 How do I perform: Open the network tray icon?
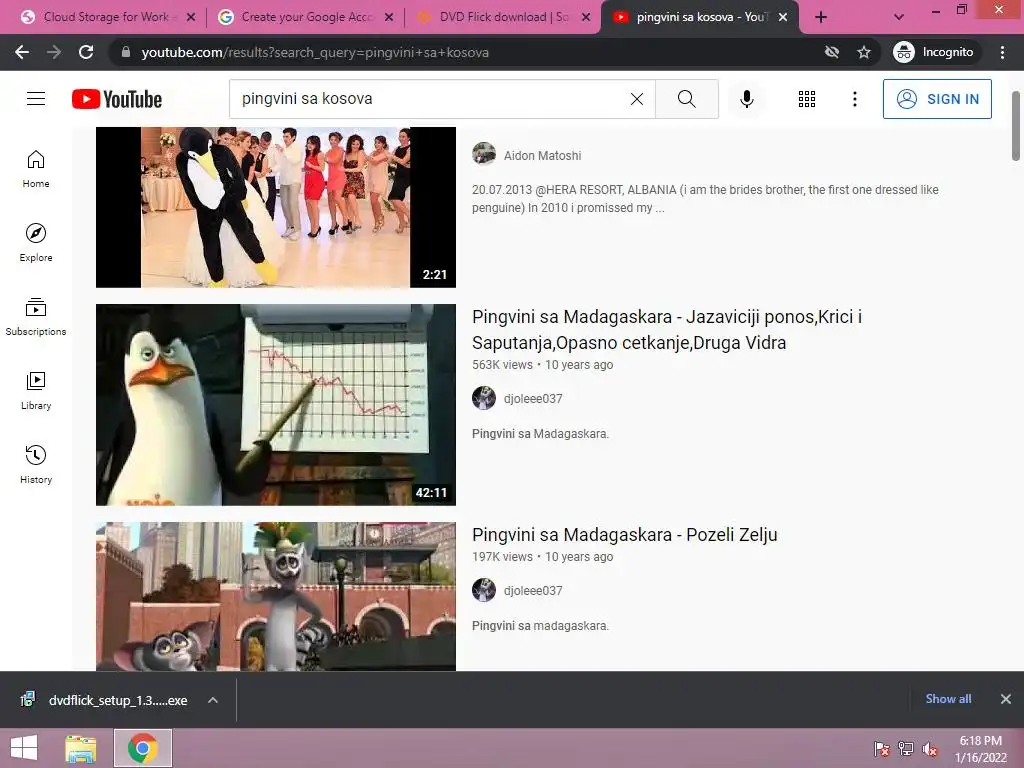click(x=905, y=749)
